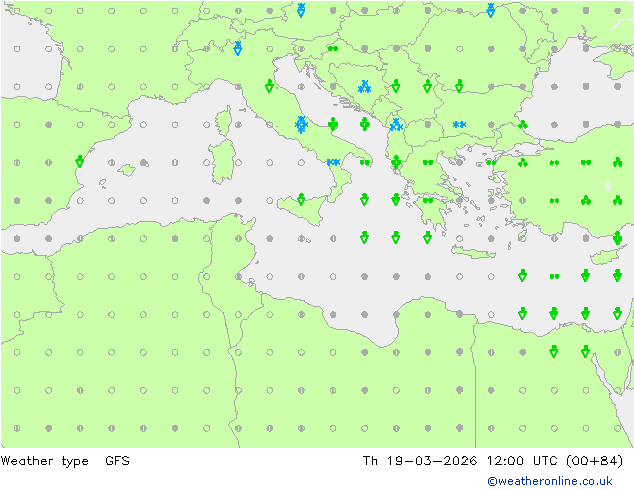634x490 pixels.
Task: Select the blue shower symbol over the Alps
Action: coord(238,49)
